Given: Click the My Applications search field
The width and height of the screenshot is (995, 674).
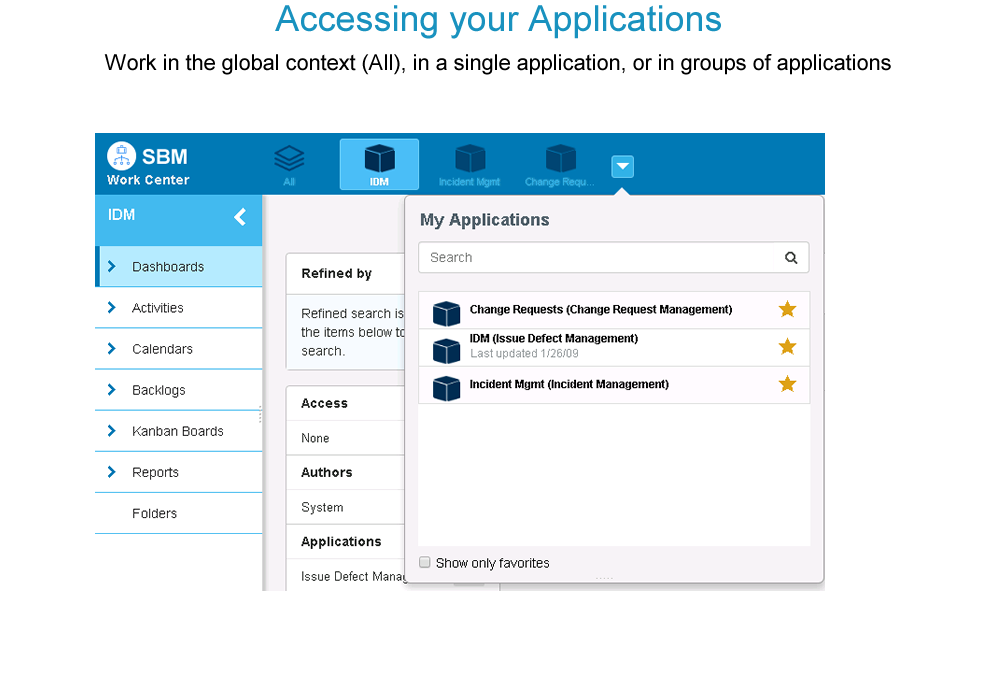Looking at the screenshot, I should click(600, 258).
